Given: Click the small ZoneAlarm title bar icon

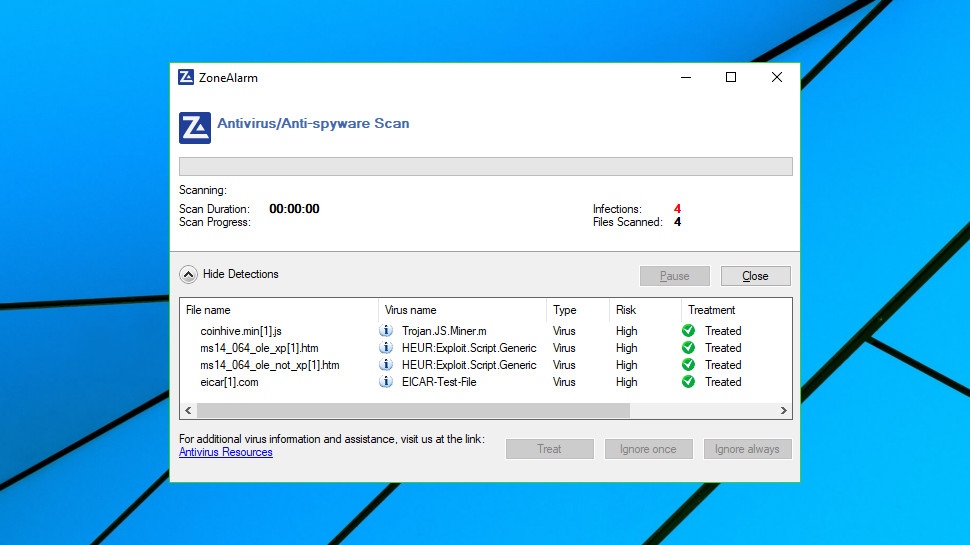Looking at the screenshot, I should click(186, 77).
